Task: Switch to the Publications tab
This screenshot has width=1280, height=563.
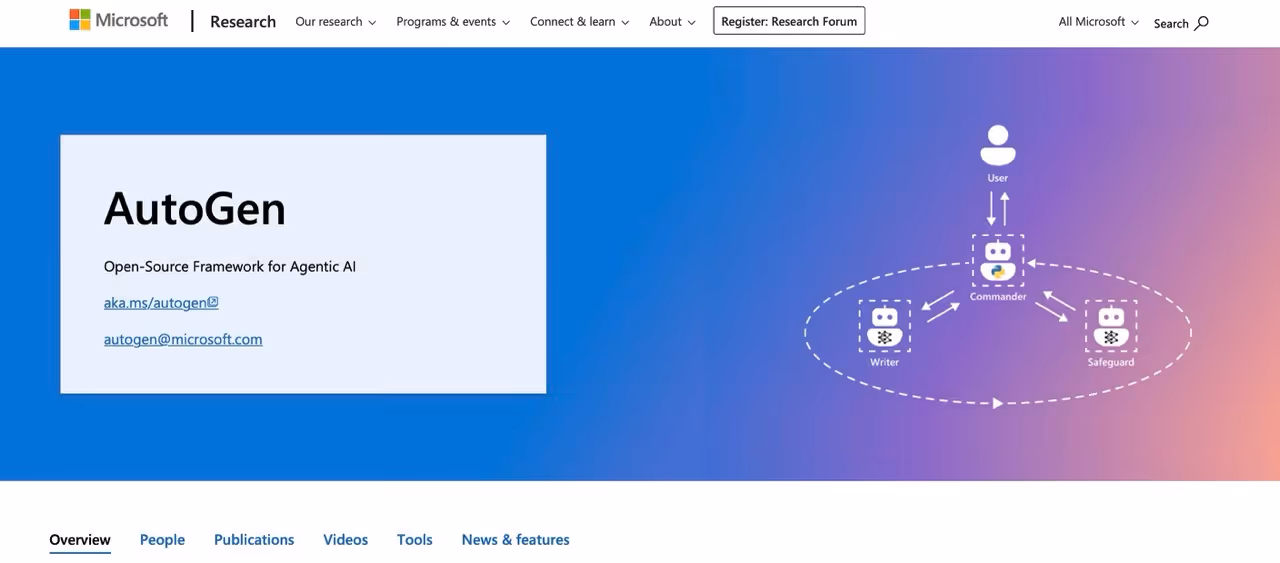Action: click(x=254, y=540)
